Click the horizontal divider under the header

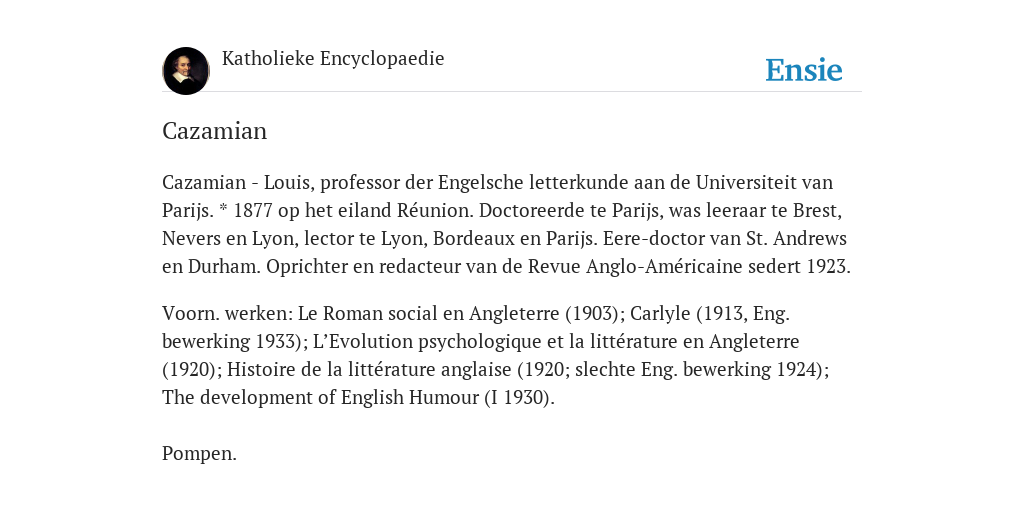click(512, 92)
